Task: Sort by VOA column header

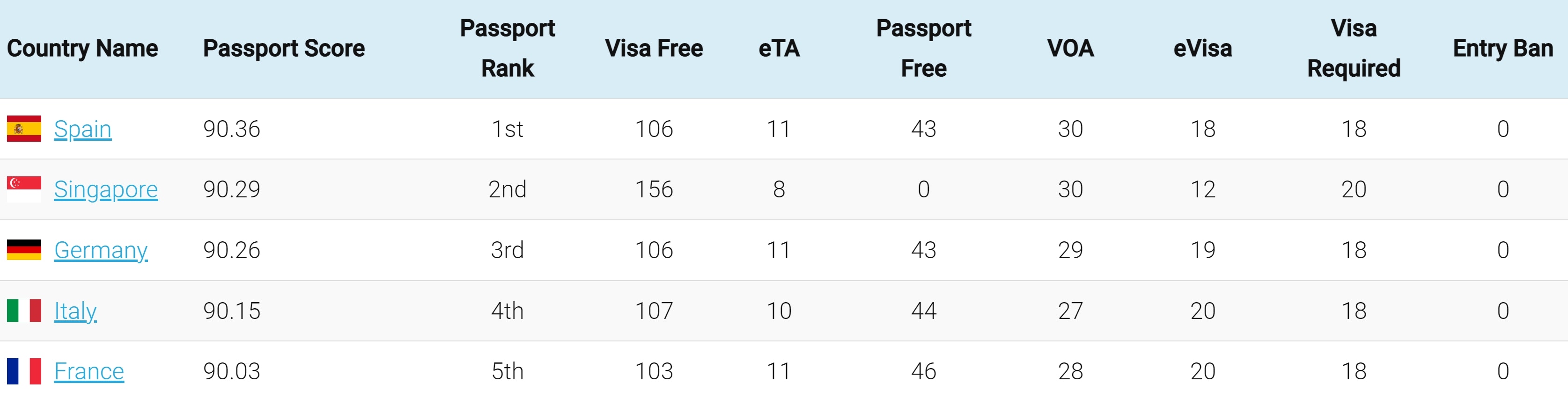Action: click(x=1071, y=49)
